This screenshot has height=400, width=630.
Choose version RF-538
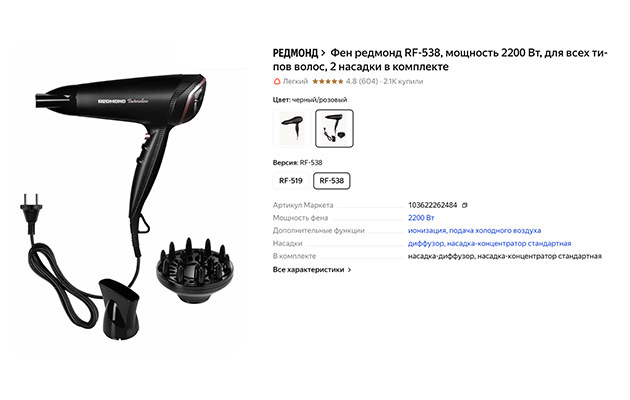(331, 181)
